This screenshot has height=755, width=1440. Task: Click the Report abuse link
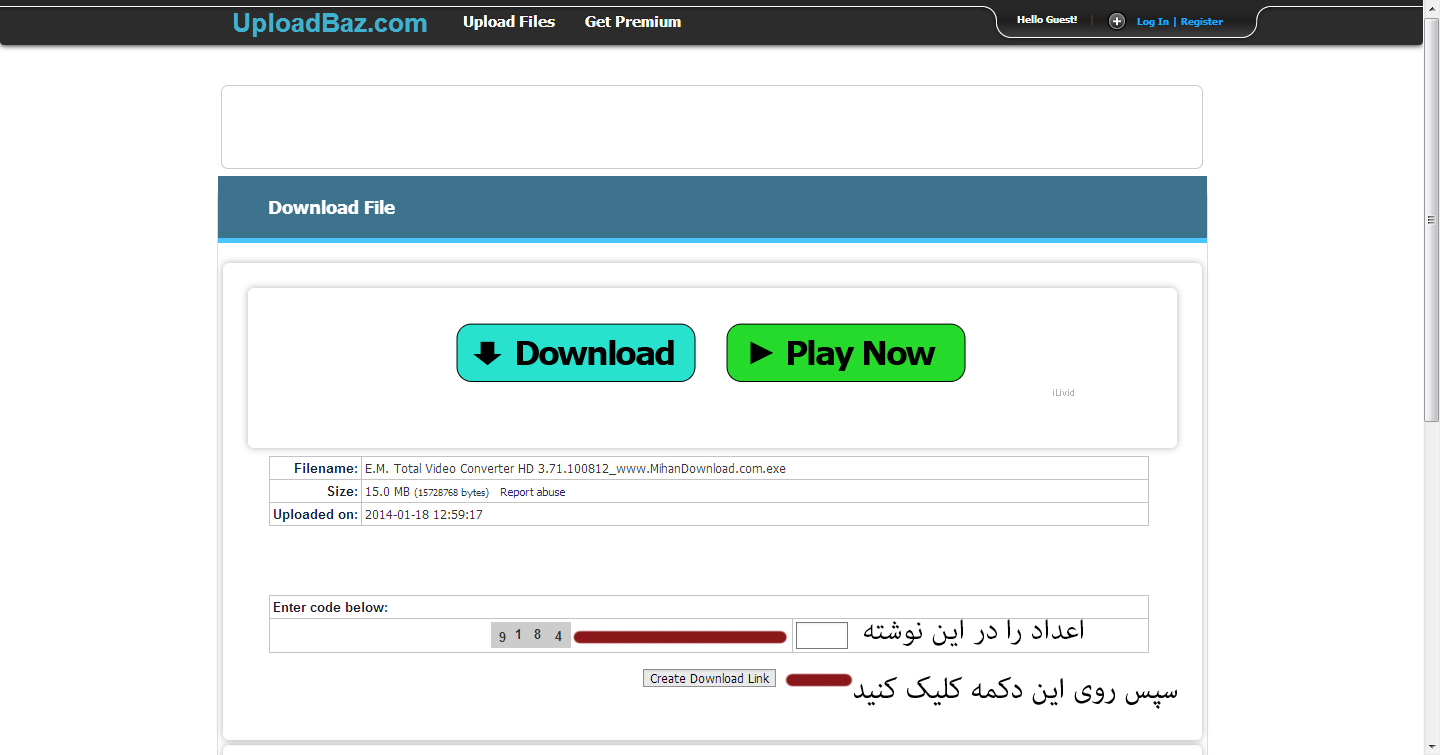[x=532, y=492]
